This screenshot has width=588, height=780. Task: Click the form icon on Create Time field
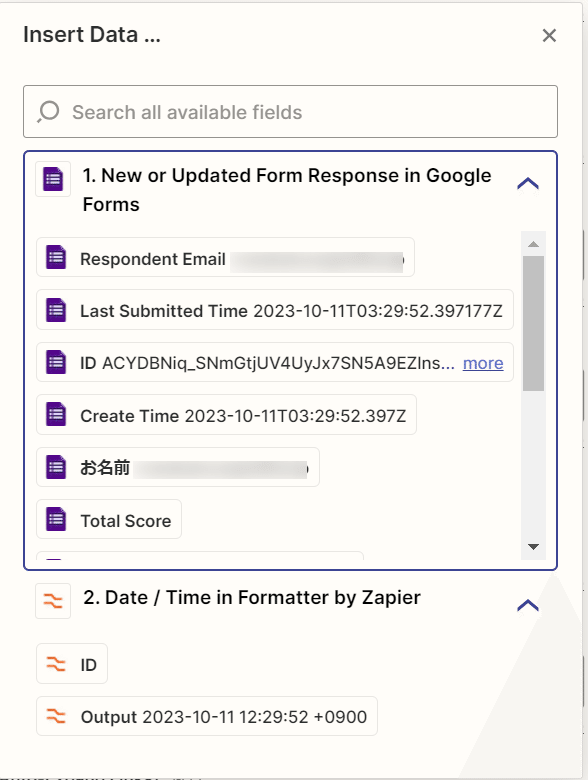pos(56,414)
